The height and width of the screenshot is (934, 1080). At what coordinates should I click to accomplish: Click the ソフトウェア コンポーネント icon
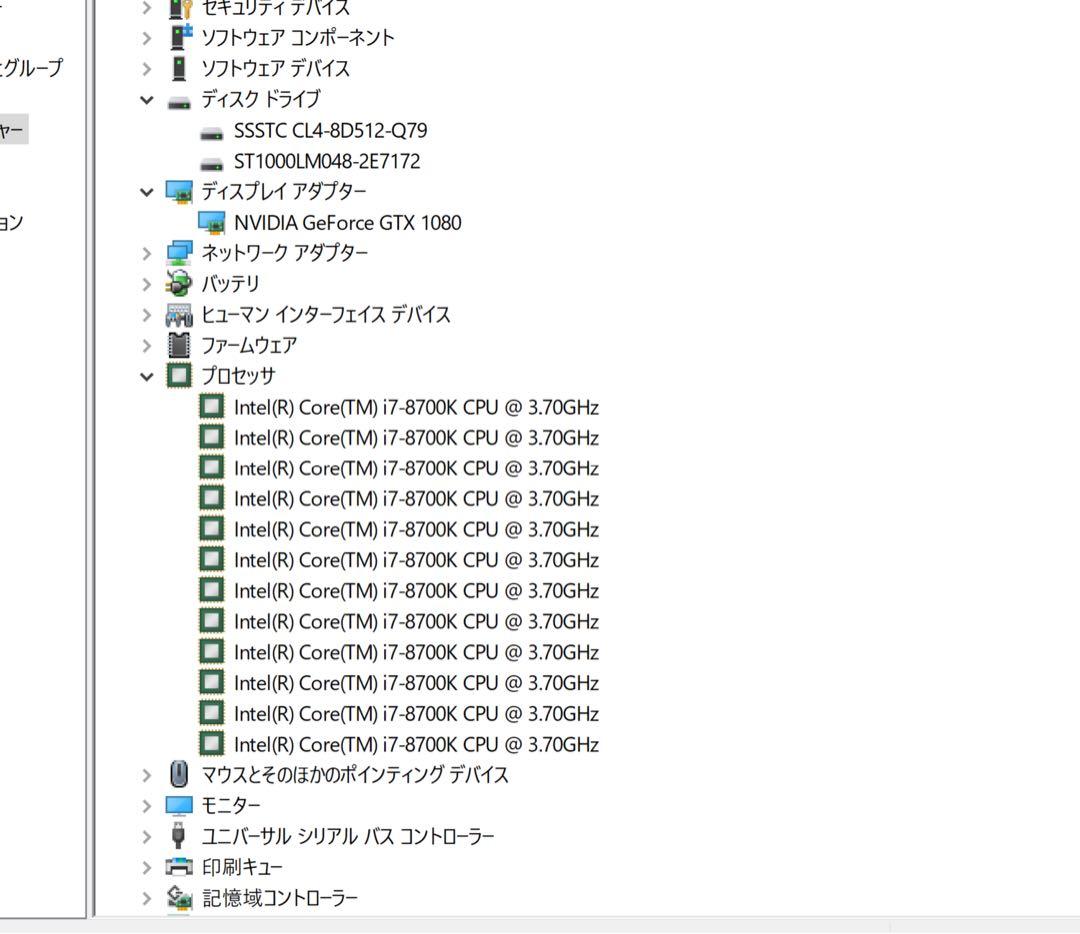(x=181, y=38)
